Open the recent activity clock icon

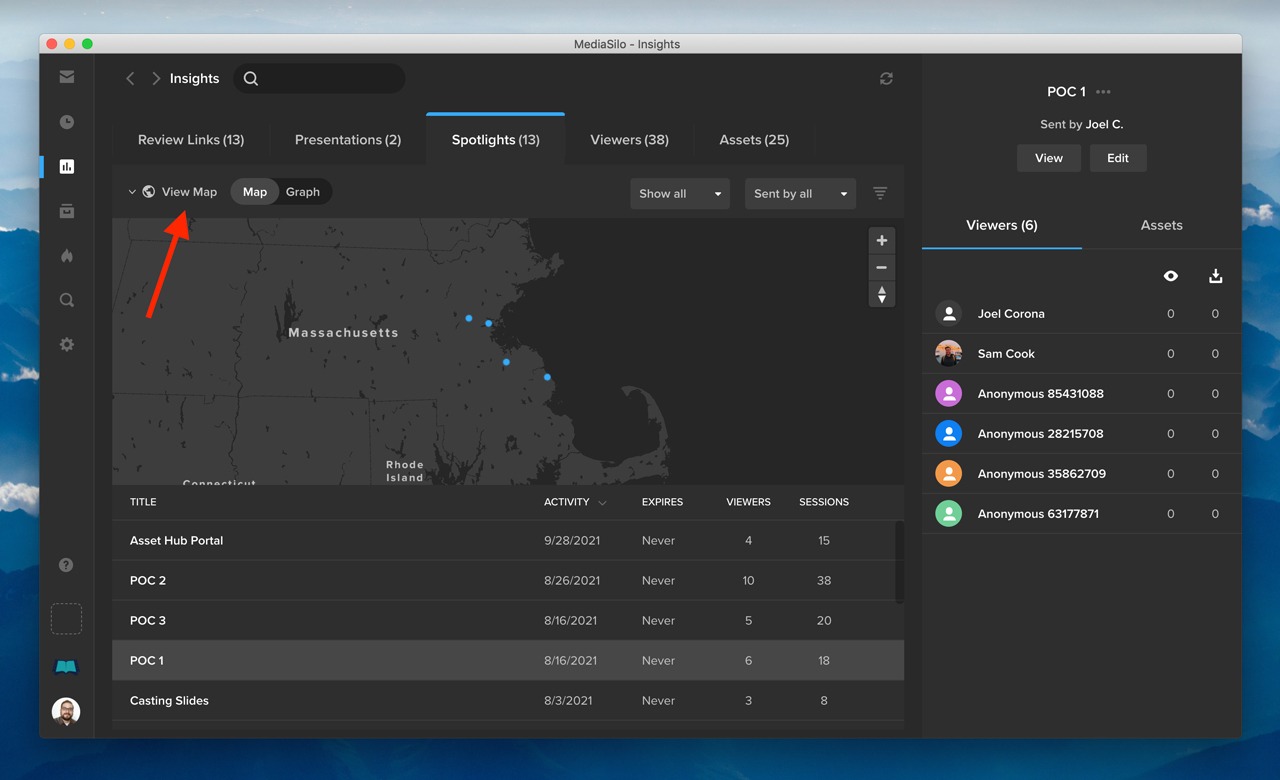click(67, 122)
